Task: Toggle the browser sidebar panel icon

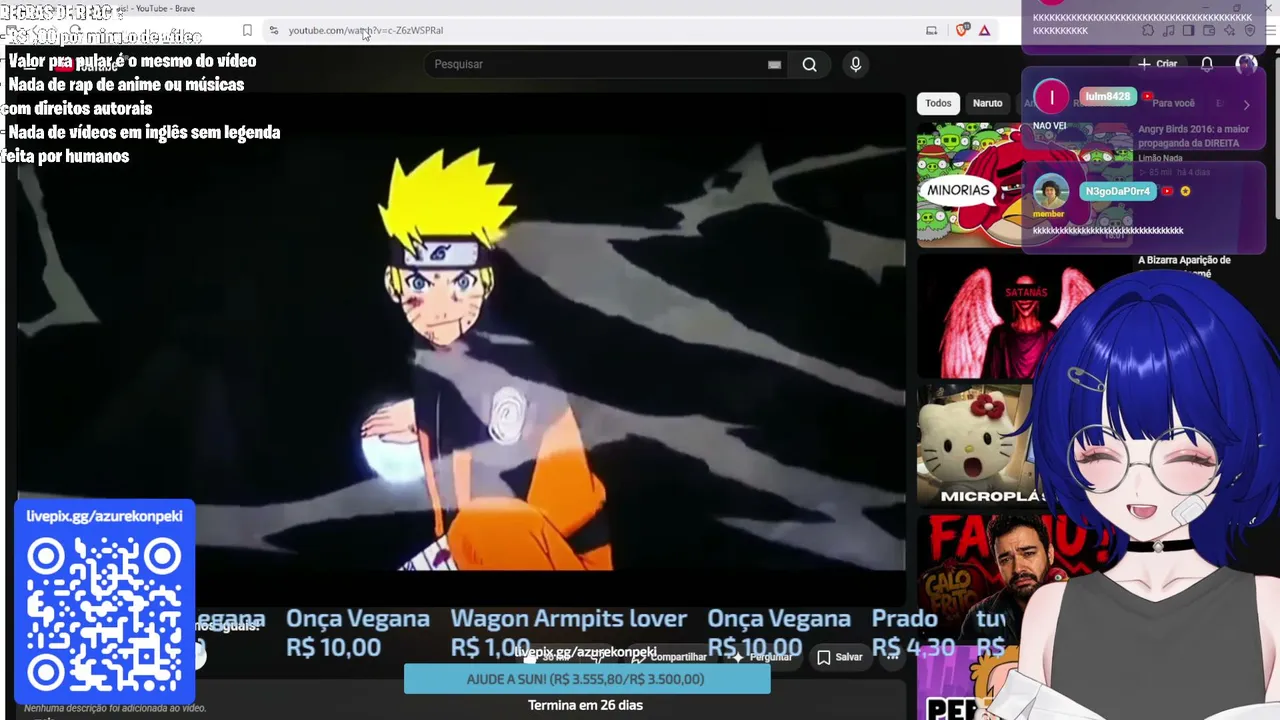Action: coord(1188,31)
